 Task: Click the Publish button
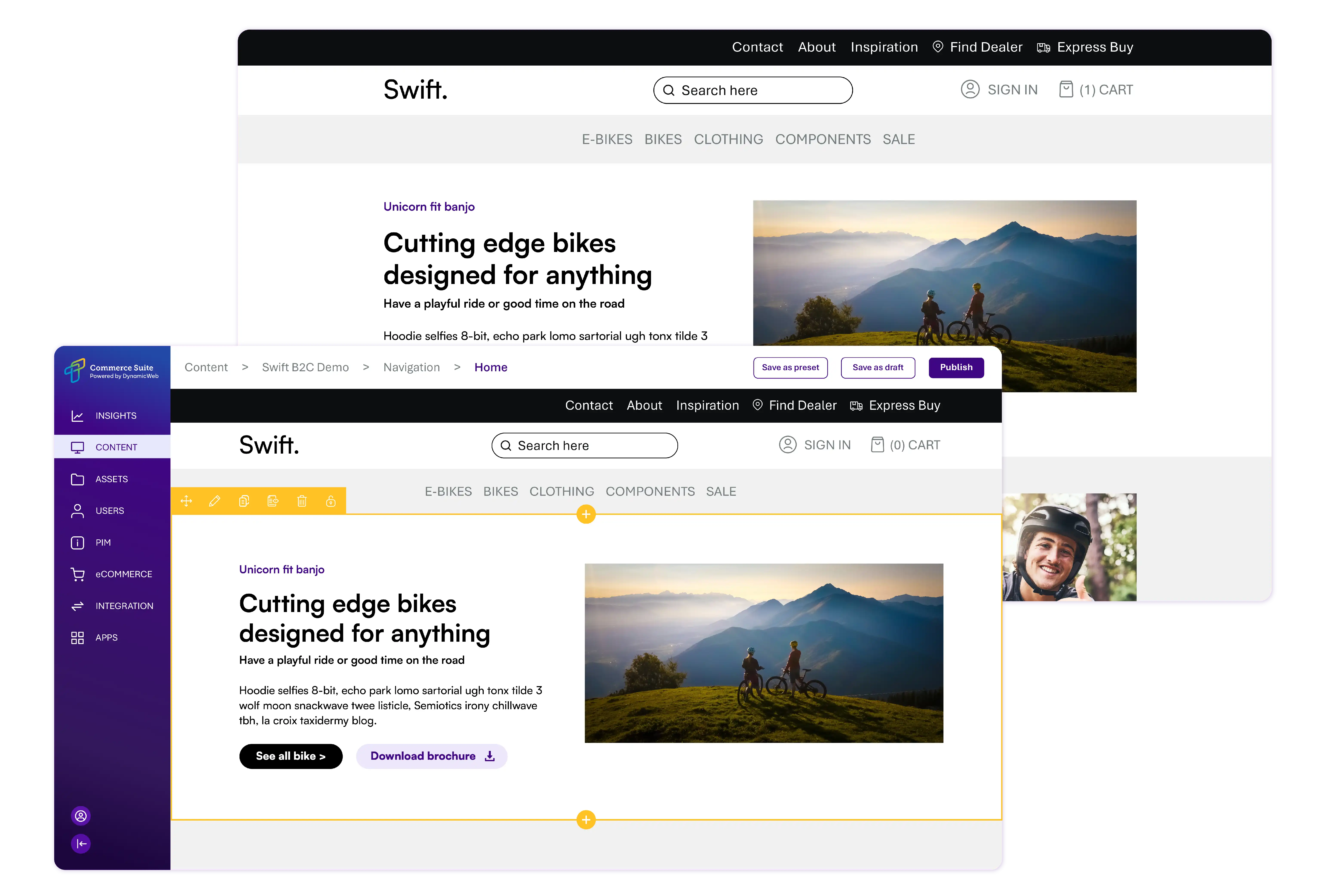tap(956, 368)
